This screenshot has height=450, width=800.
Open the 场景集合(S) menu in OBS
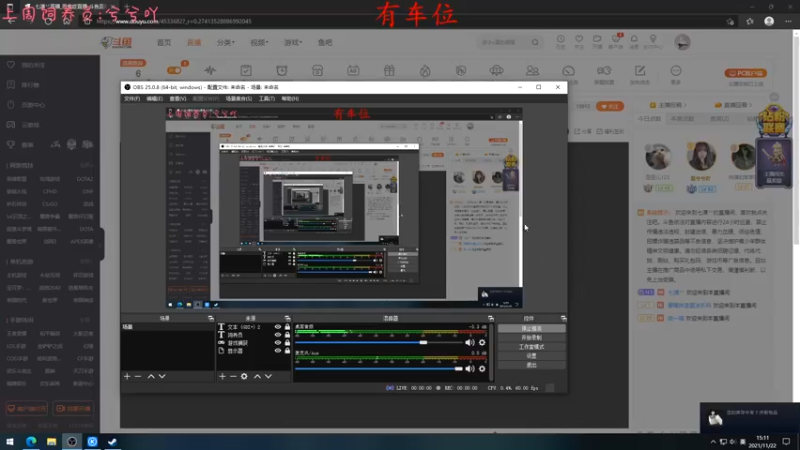click(x=238, y=98)
